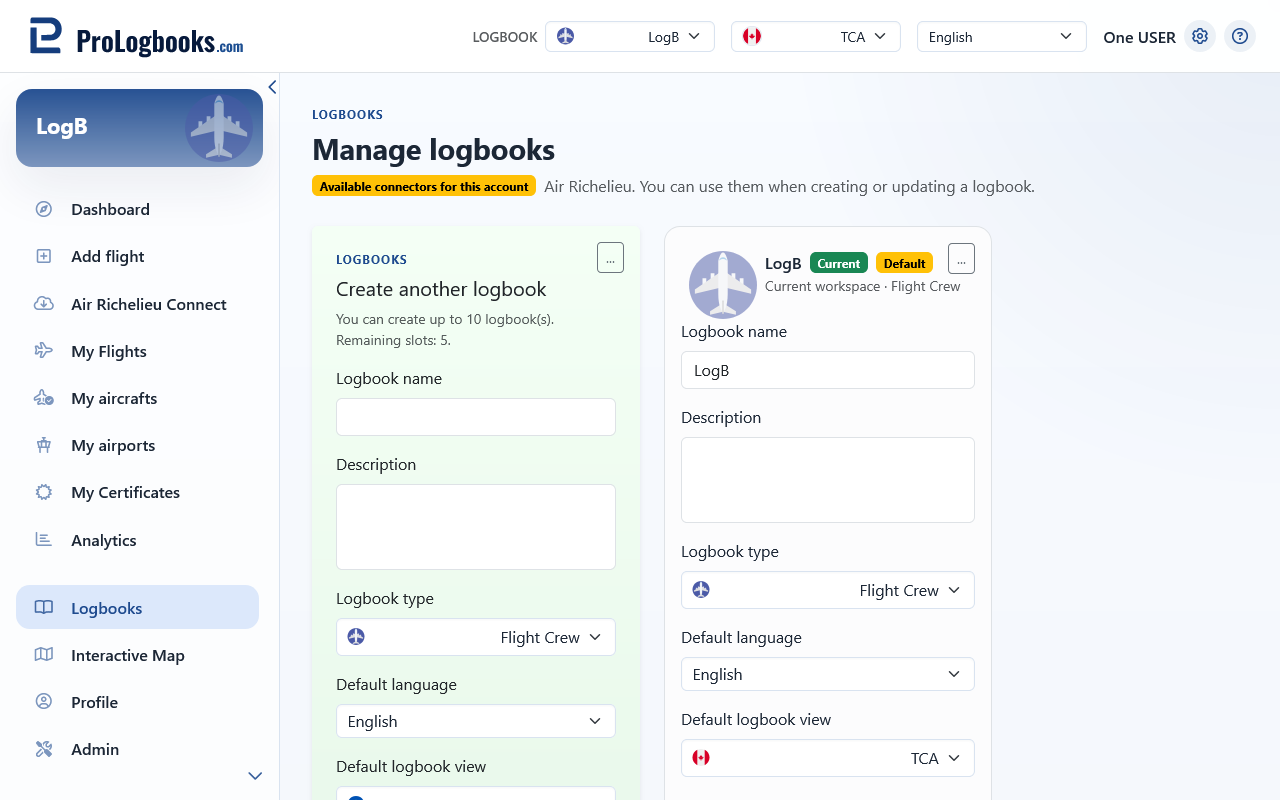Click Description textarea in create form

coord(476,527)
